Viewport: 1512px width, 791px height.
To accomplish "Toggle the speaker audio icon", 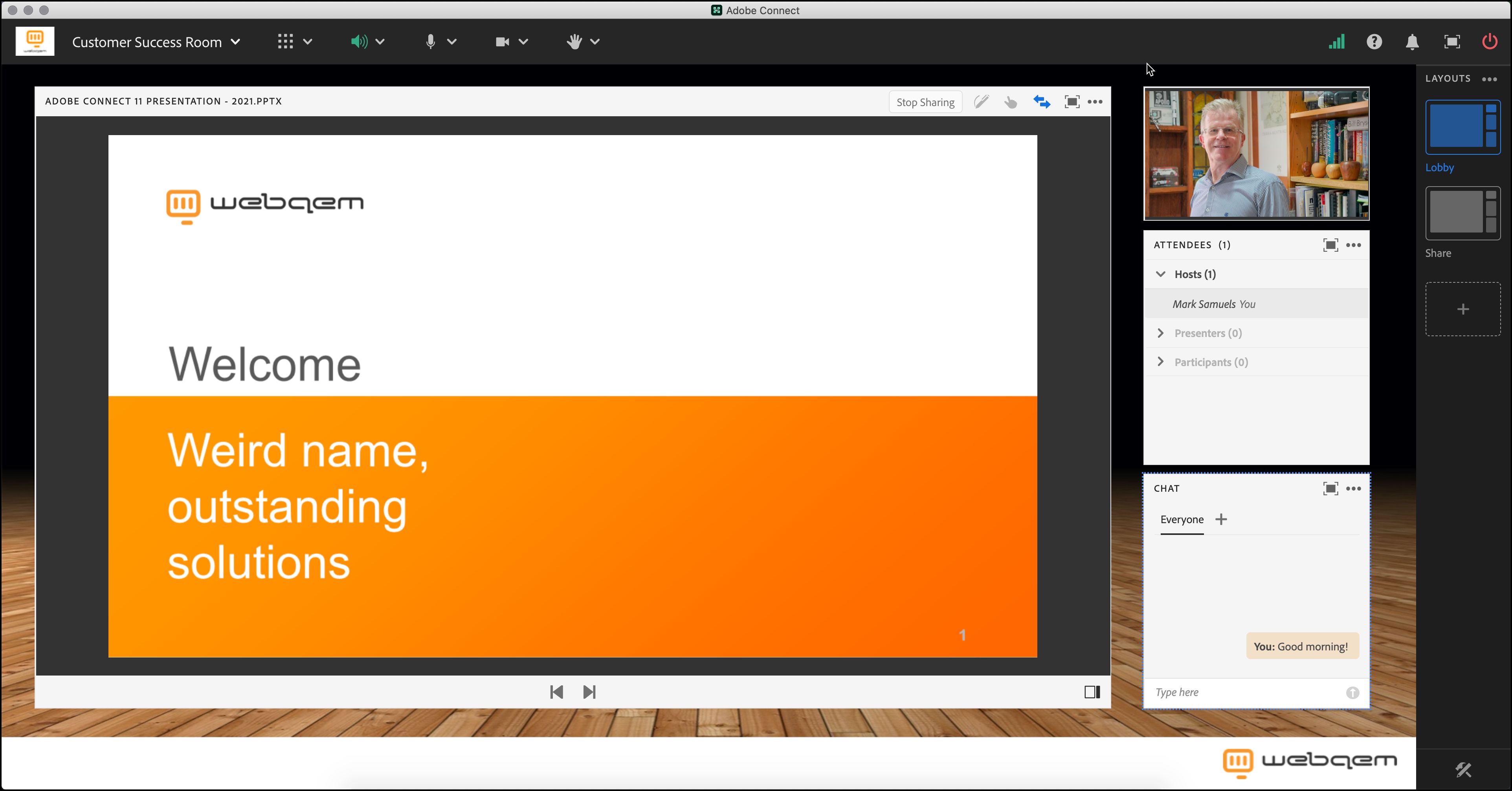I will (x=359, y=42).
